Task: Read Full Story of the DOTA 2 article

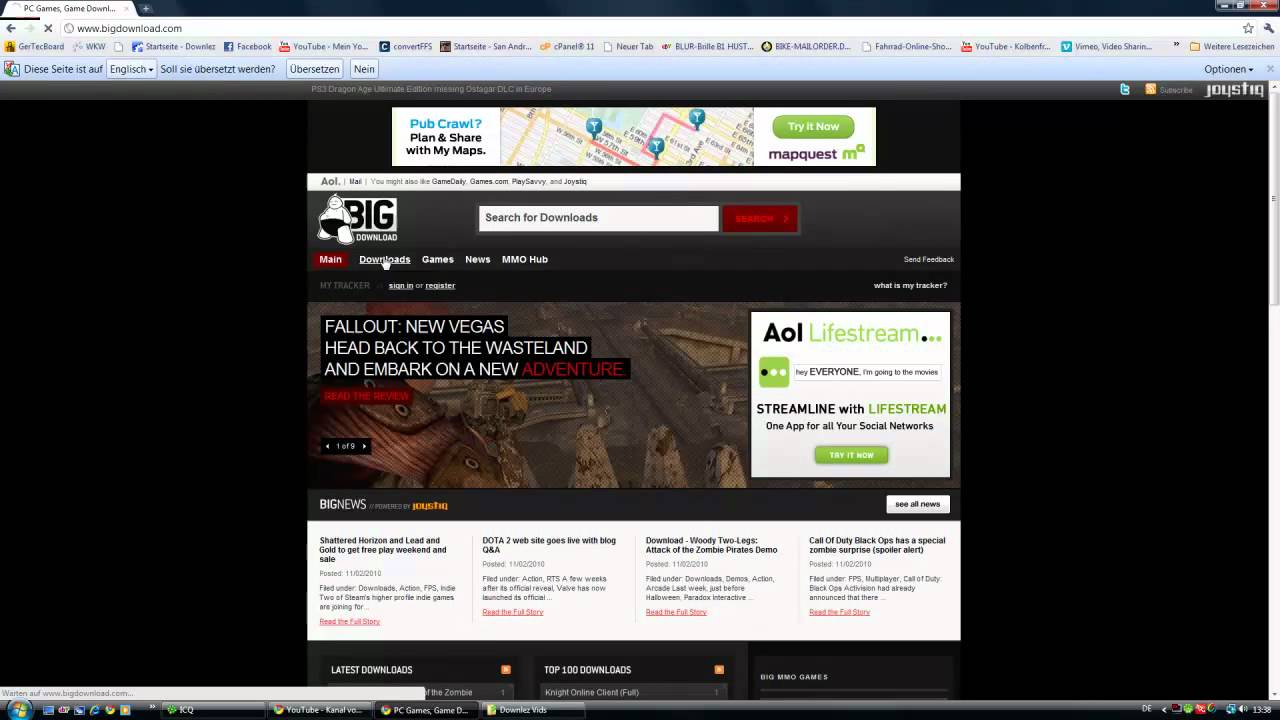Action: point(512,612)
